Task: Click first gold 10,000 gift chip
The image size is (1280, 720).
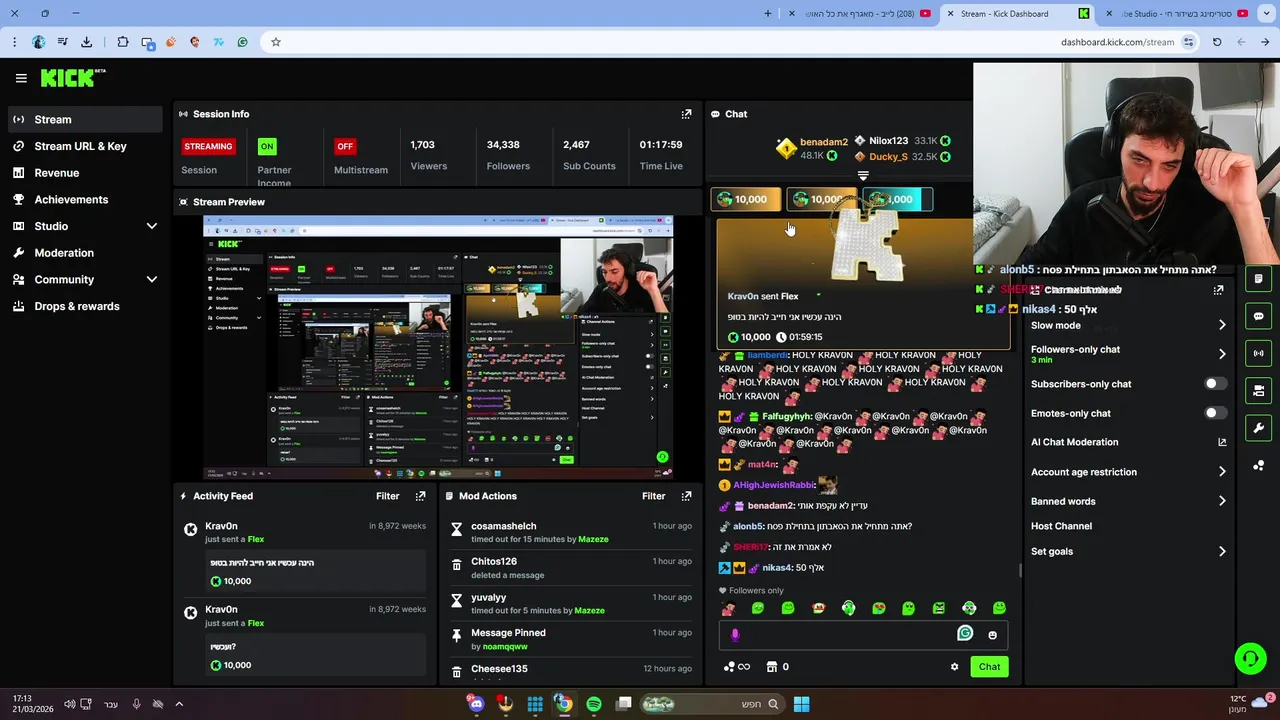Action: click(x=745, y=199)
